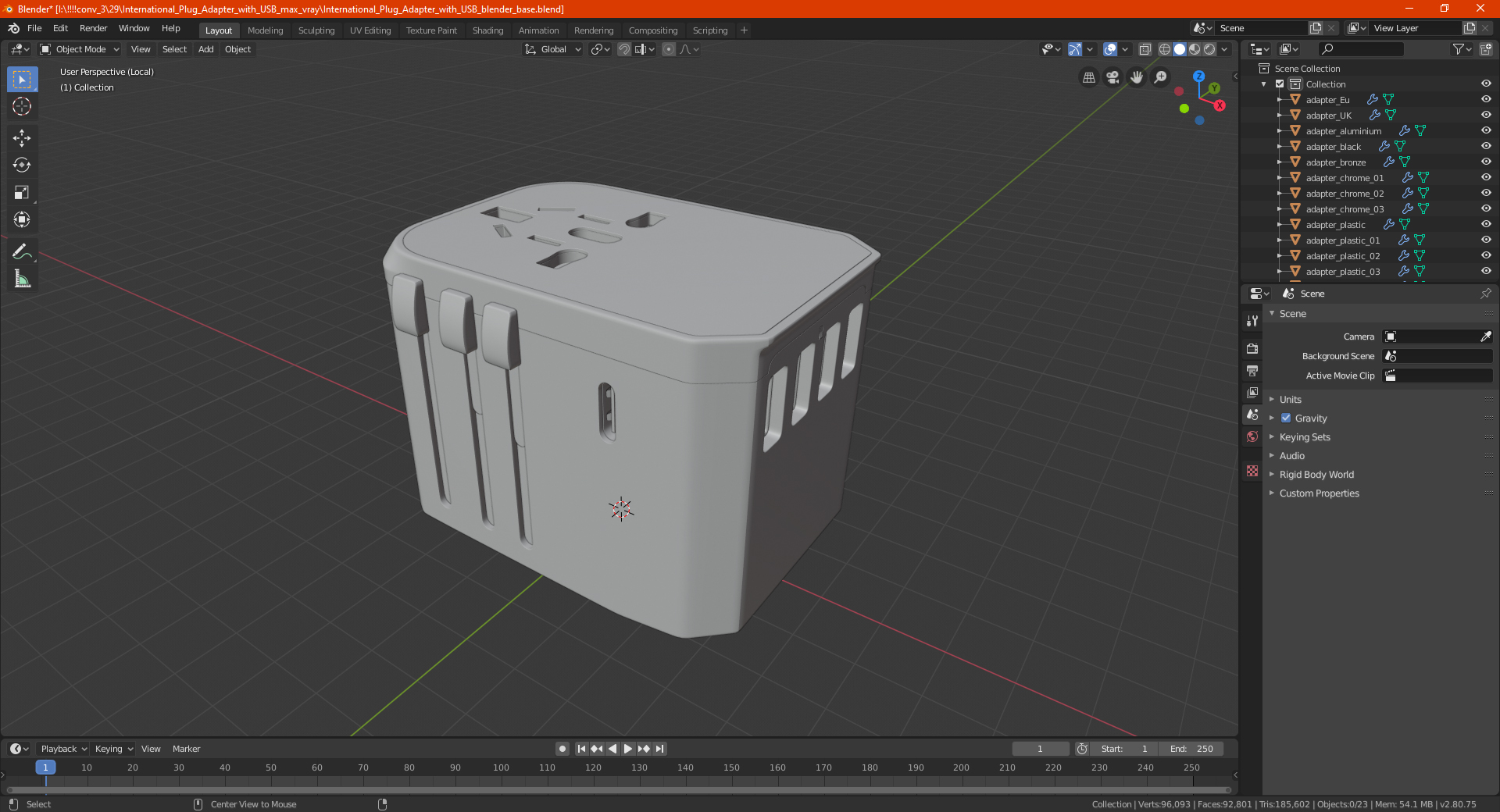Hide adapter_Eu in the outliner
This screenshot has height=812, width=1500.
(x=1486, y=100)
